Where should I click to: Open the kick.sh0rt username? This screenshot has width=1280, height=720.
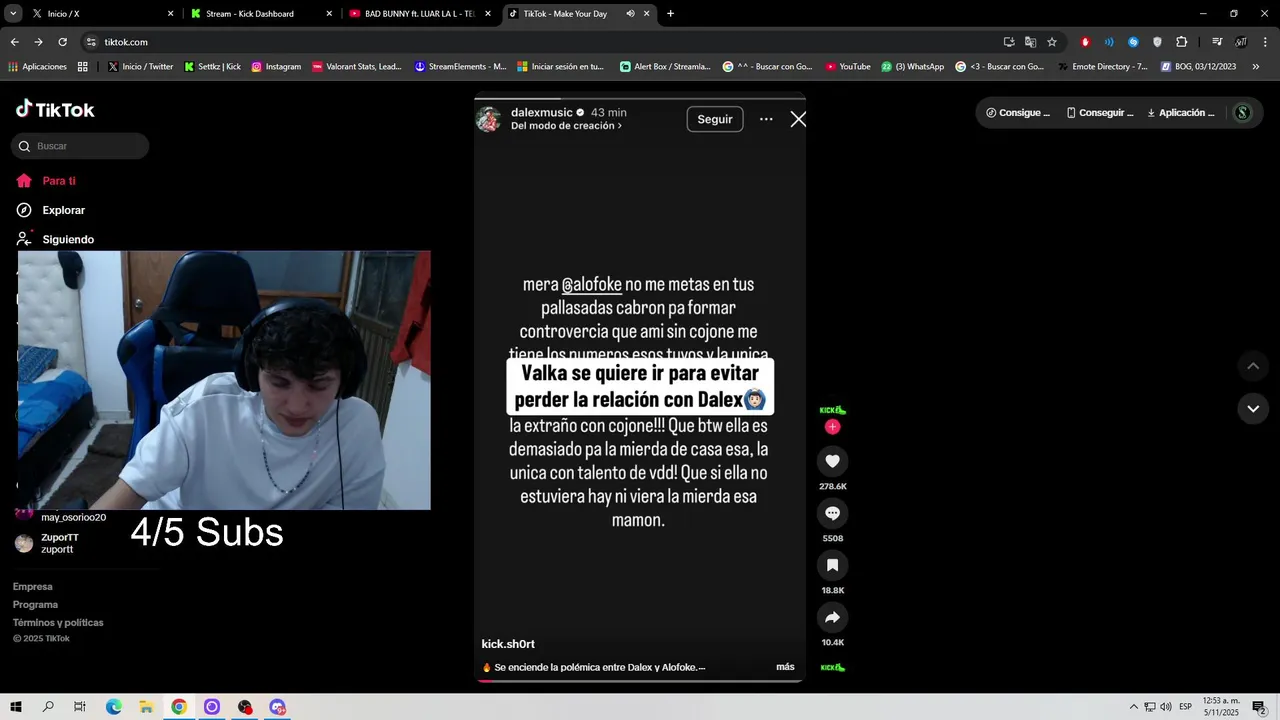coord(508,644)
